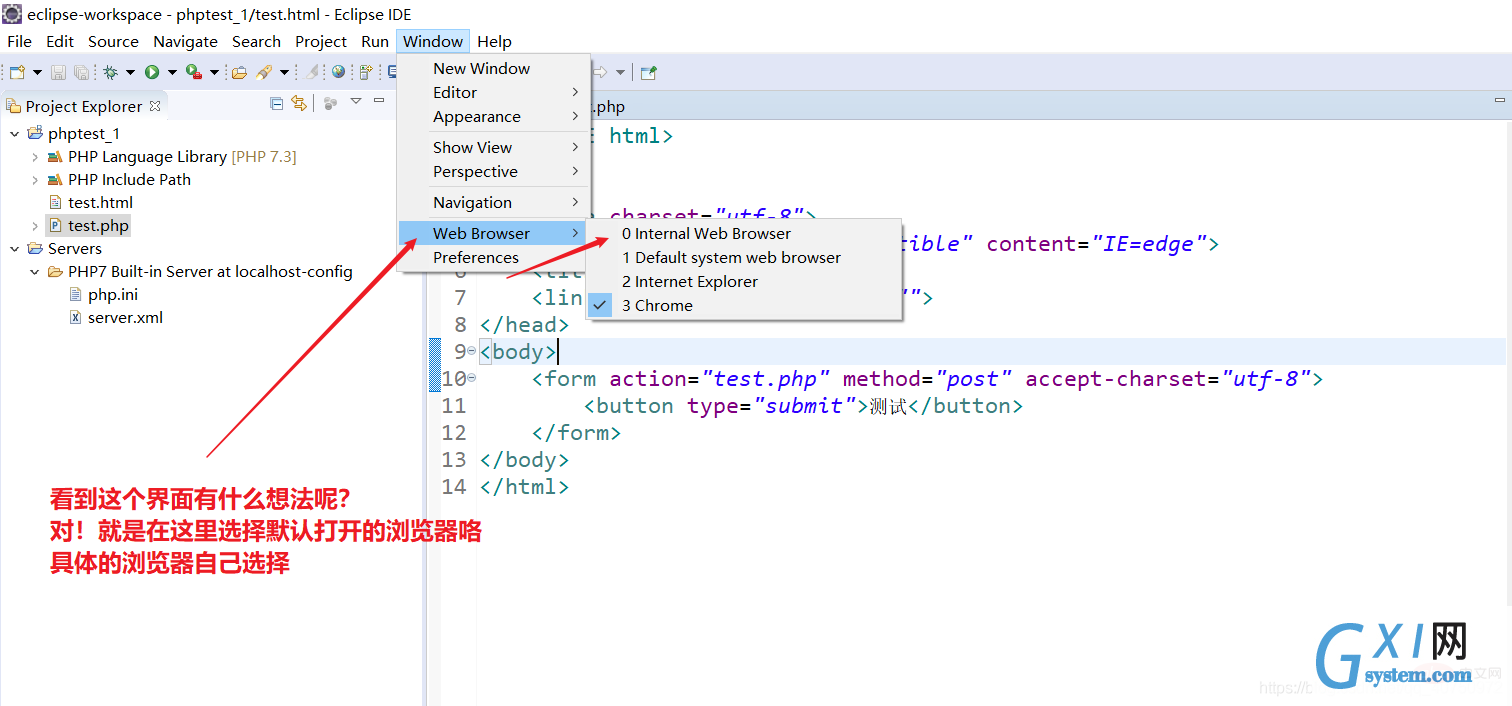1512x706 pixels.
Task: Fold the body tag at line 9
Action: [x=472, y=351]
